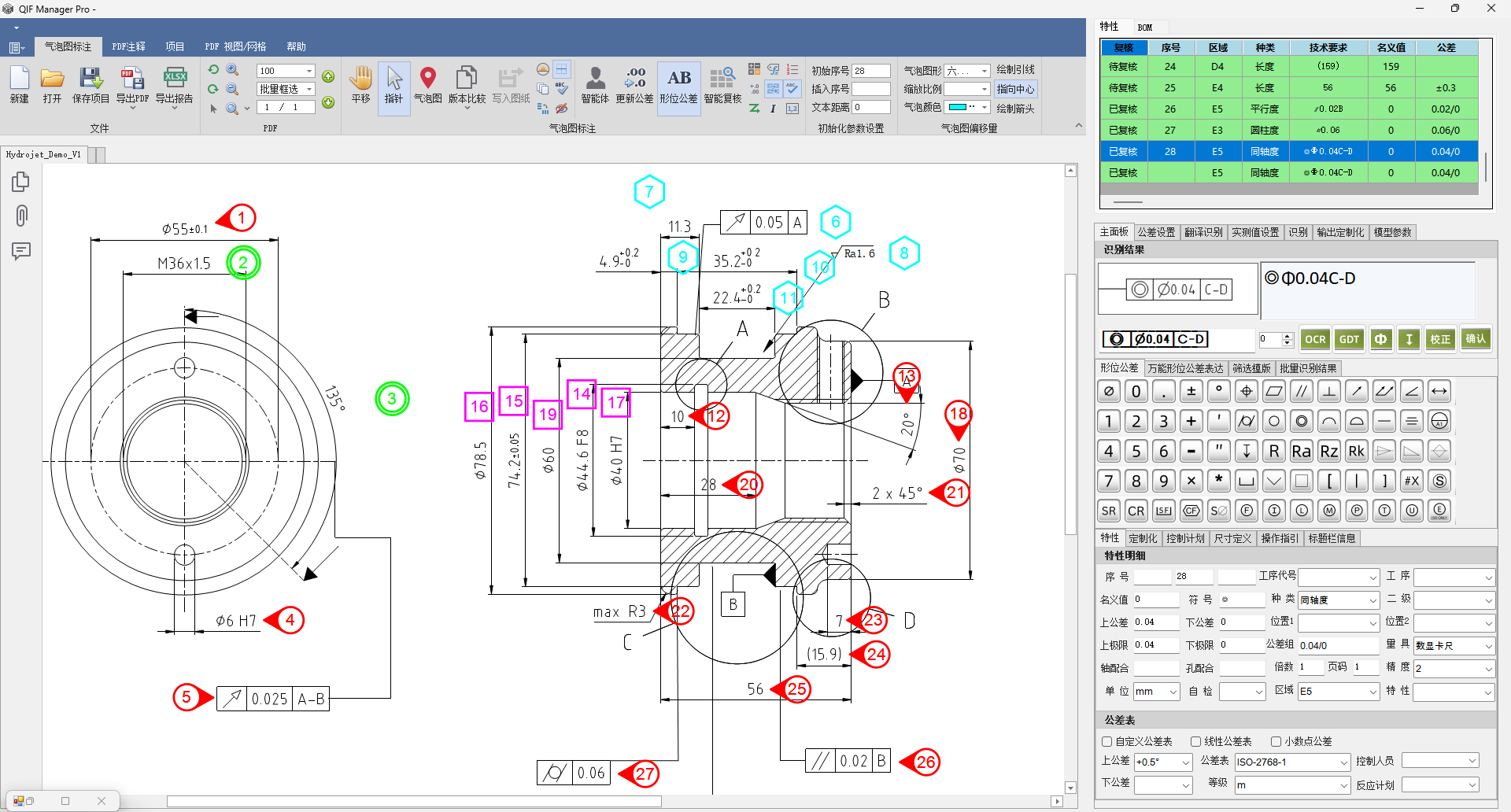Image resolution: width=1511 pixels, height=812 pixels.
Task: Select the 平移 pan hand tool
Action: (360, 85)
